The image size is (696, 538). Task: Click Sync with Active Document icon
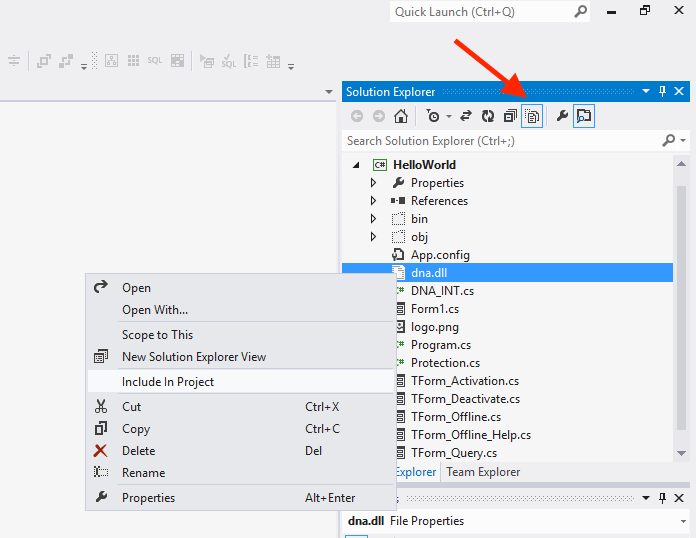466,116
